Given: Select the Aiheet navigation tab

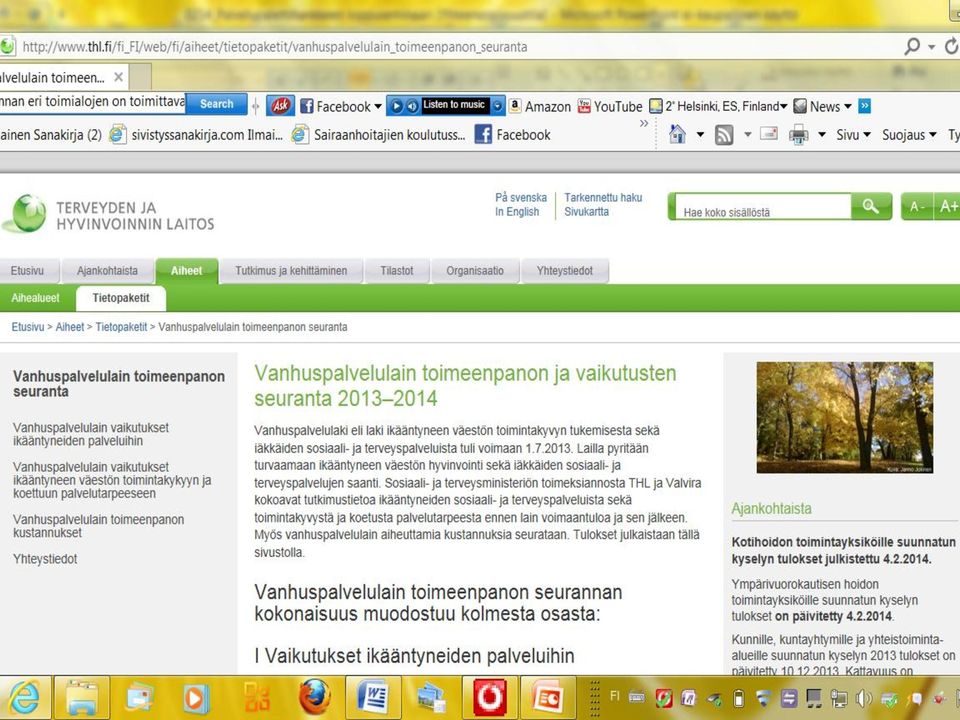Looking at the screenshot, I should pyautogui.click(x=186, y=271).
